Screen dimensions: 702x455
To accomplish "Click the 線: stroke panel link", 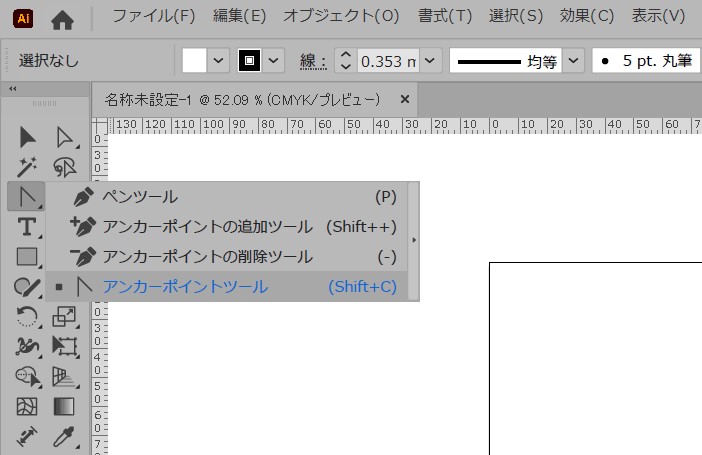I will click(313, 61).
